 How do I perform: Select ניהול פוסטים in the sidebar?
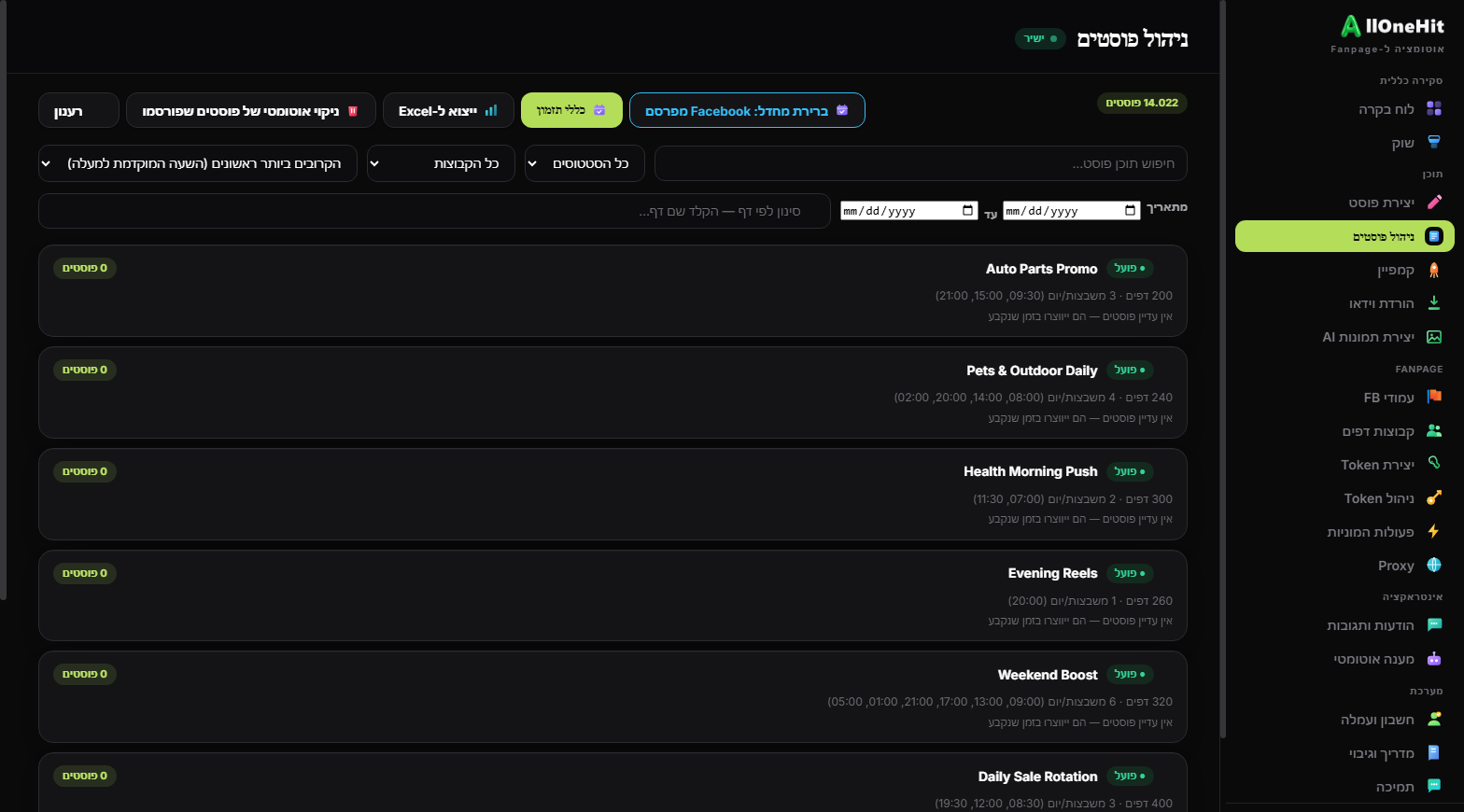coord(1344,236)
